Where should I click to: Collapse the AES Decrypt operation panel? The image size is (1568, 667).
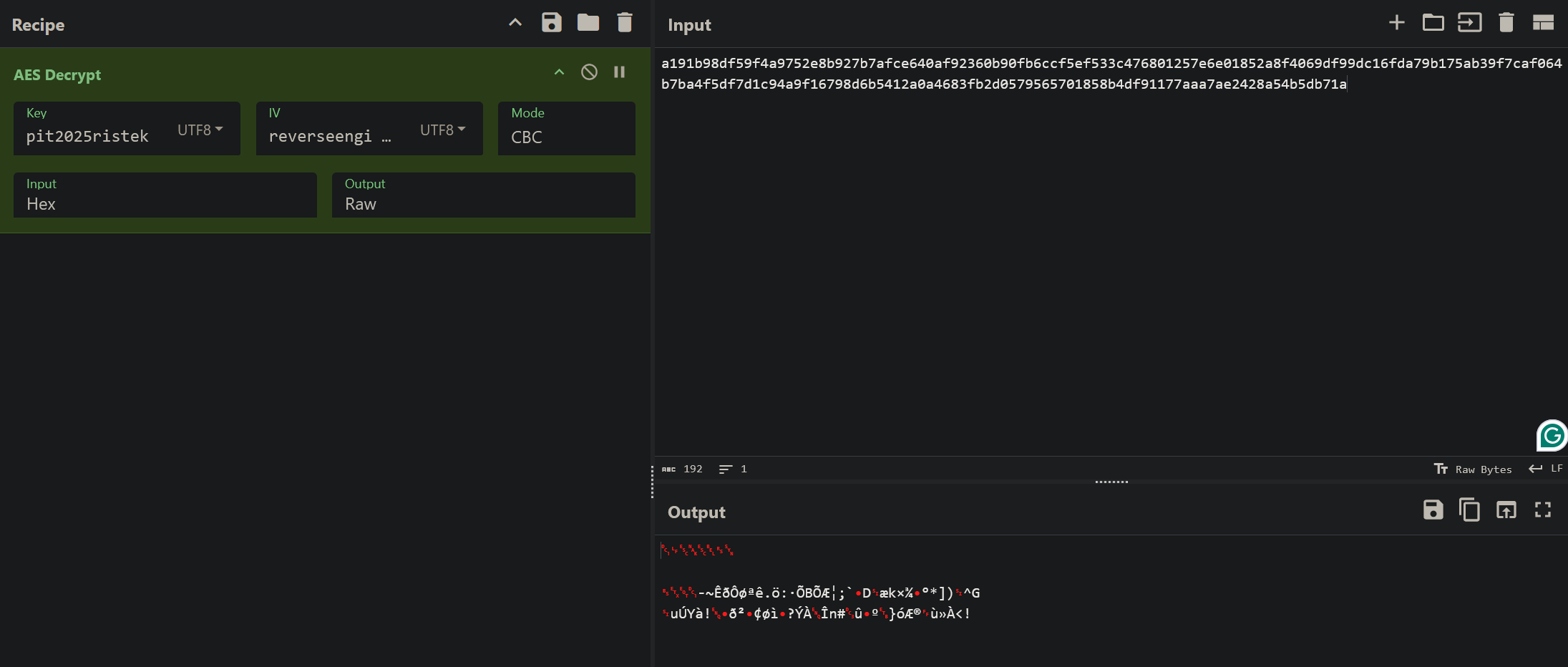558,72
